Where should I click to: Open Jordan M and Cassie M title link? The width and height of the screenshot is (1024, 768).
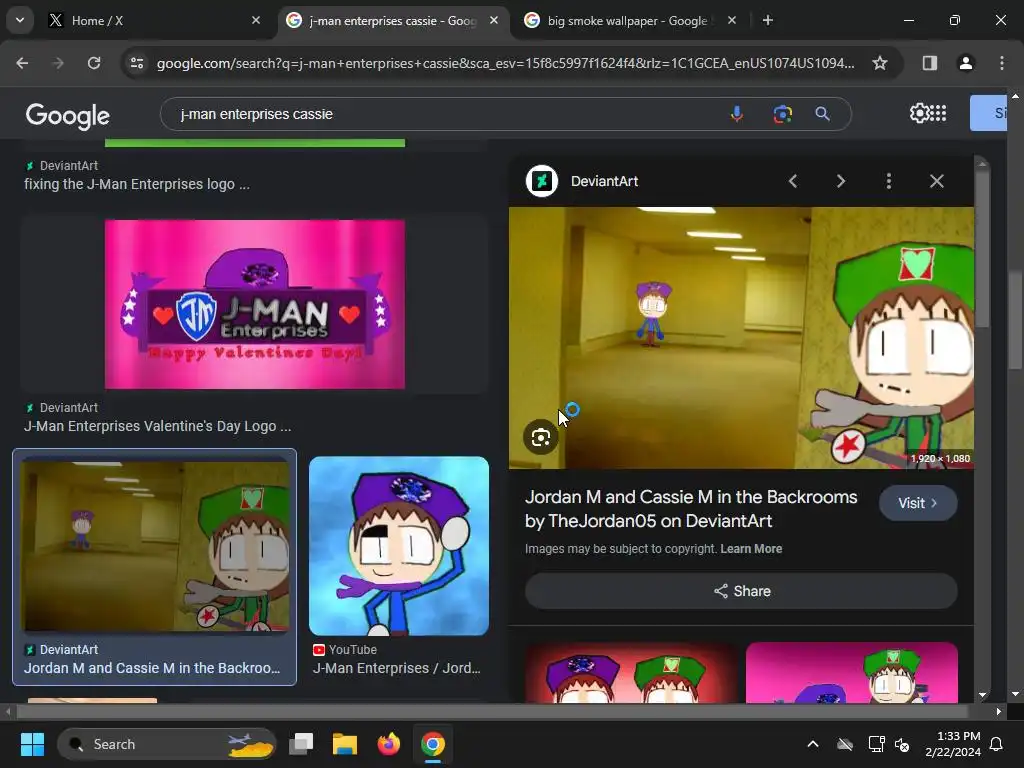[691, 509]
